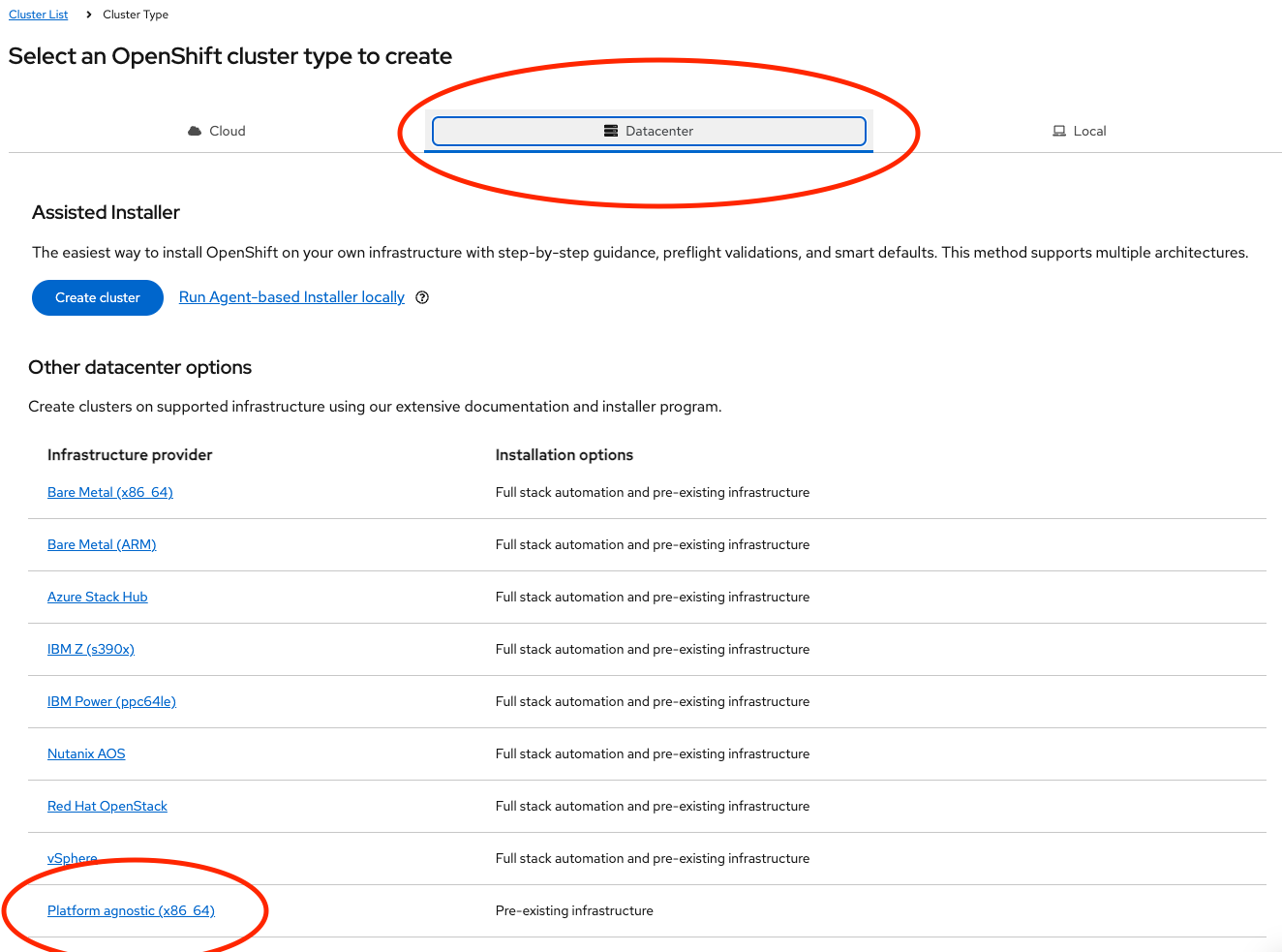Switch to the Cloud tab
Image resolution: width=1282 pixels, height=952 pixels.
tap(217, 131)
